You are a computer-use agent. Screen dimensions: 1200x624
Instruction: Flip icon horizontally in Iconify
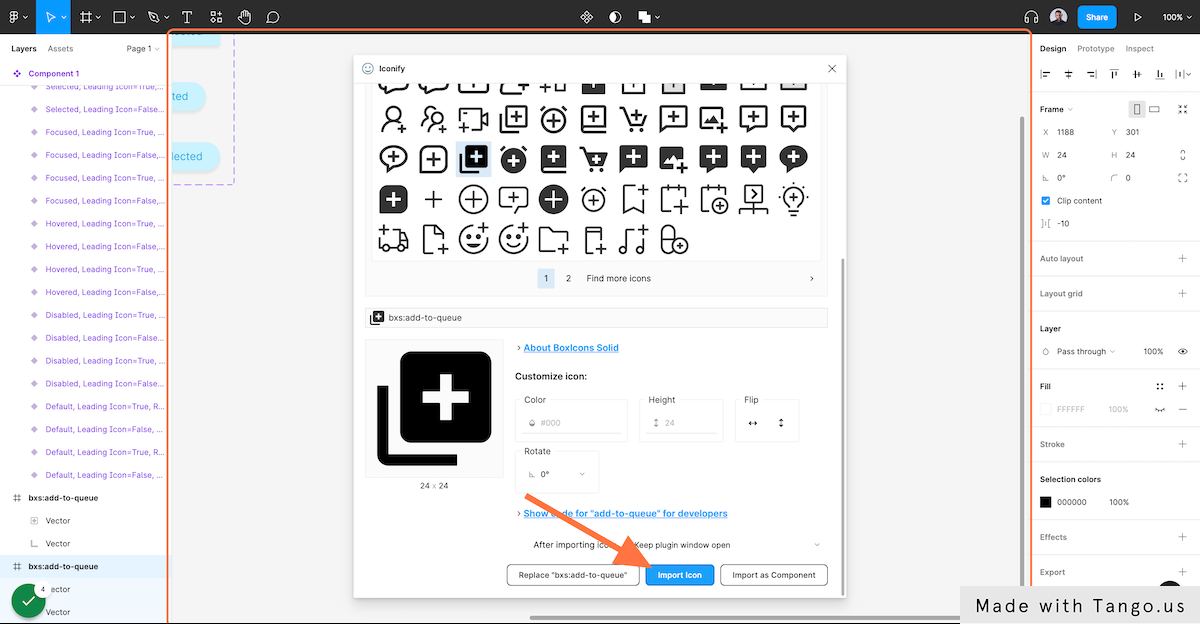tap(753, 423)
